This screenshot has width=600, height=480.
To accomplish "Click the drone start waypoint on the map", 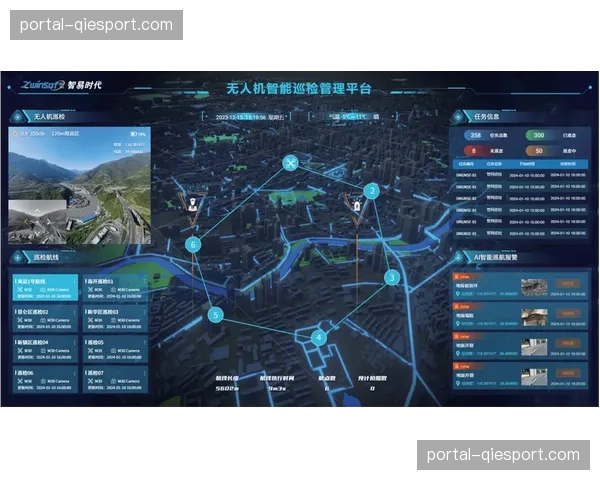I will (290, 163).
